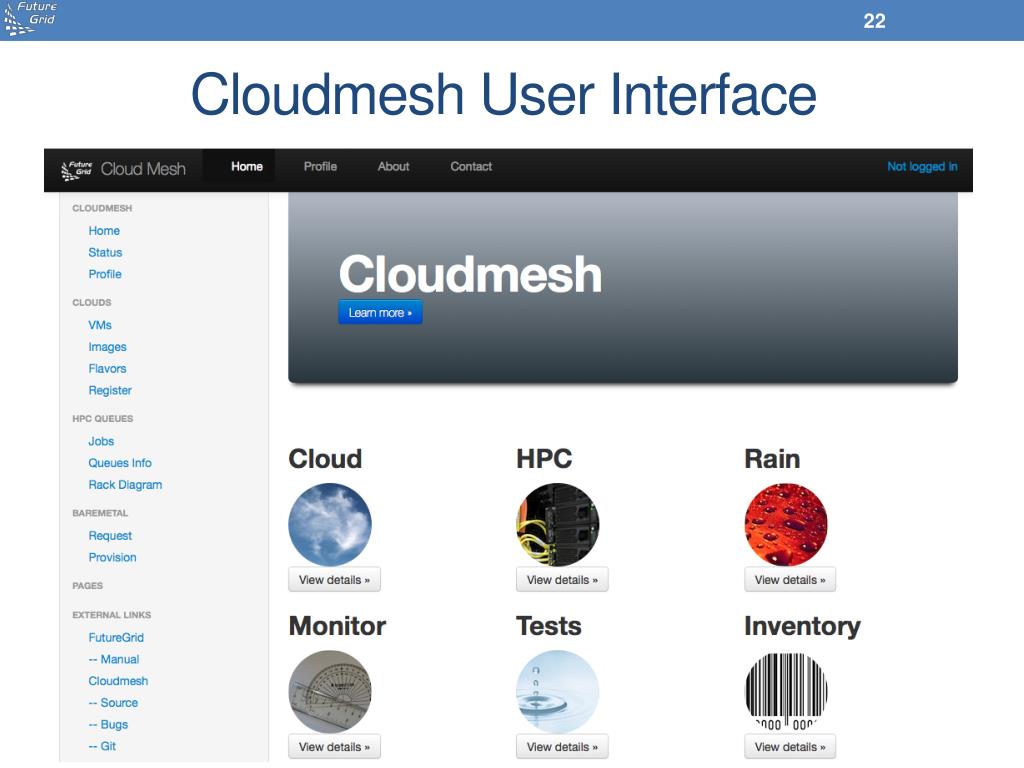The height and width of the screenshot is (768, 1024).
Task: Click the Cloud Mesh brand text
Action: (x=143, y=169)
